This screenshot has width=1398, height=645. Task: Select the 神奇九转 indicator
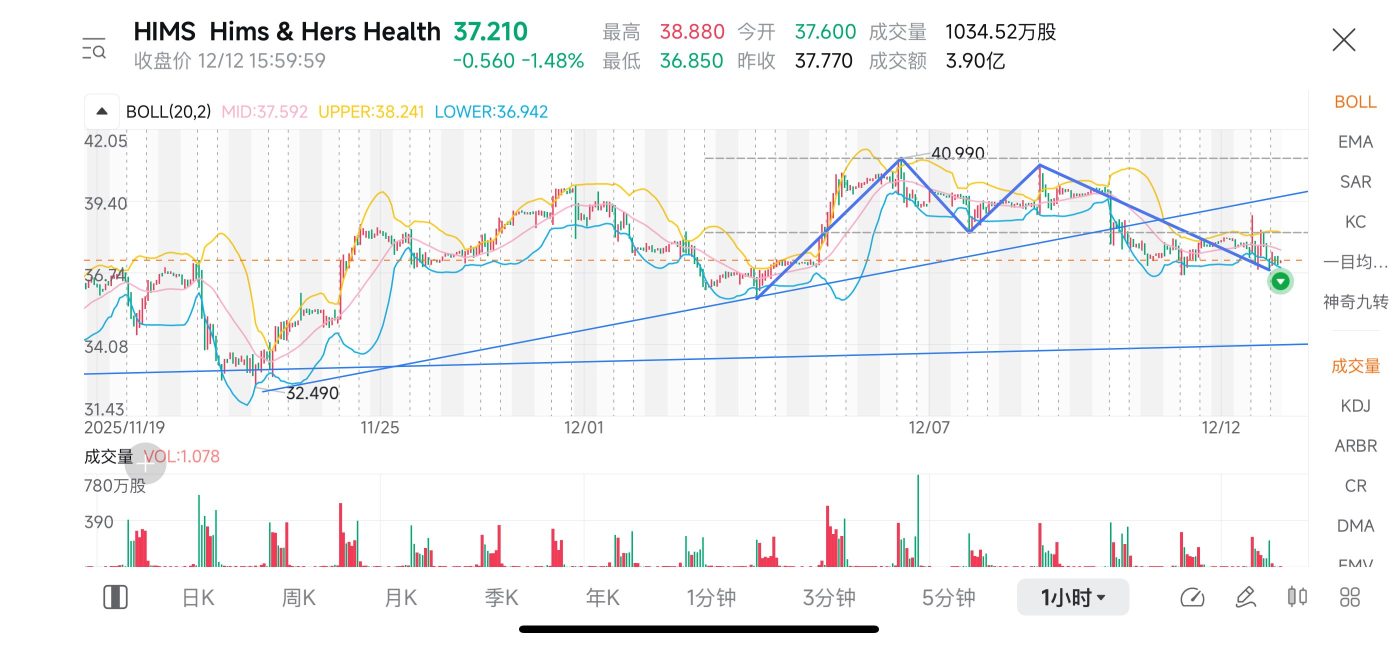(x=1355, y=302)
